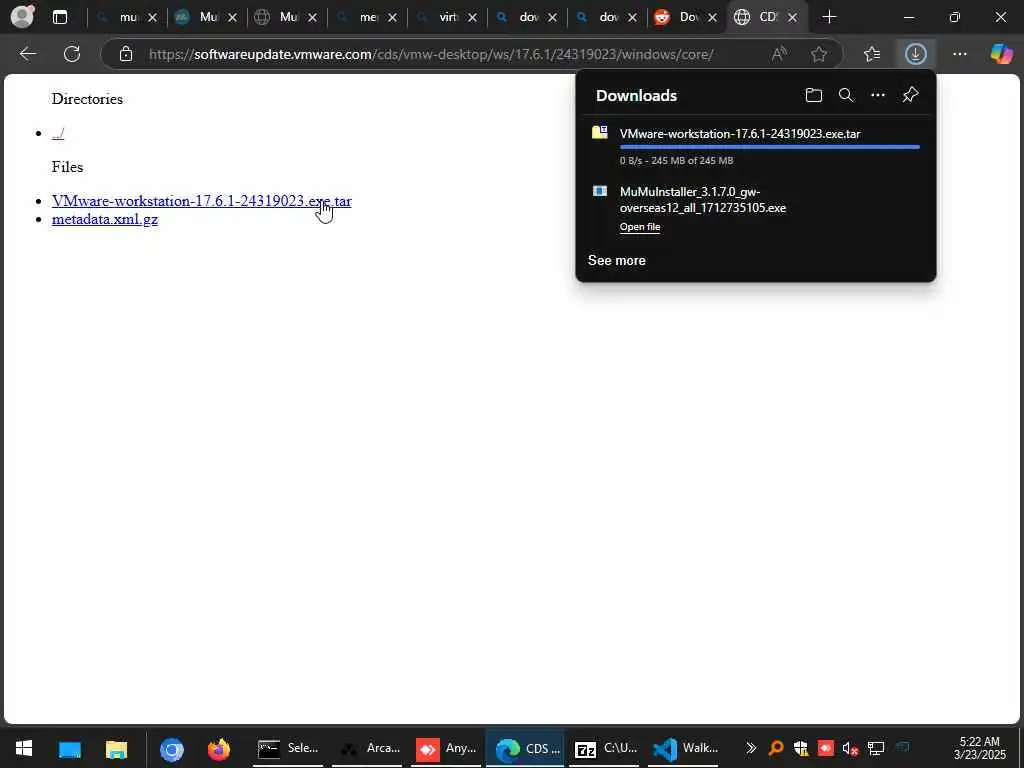Open the Edge profile avatar
The image size is (1024, 768).
point(22,17)
